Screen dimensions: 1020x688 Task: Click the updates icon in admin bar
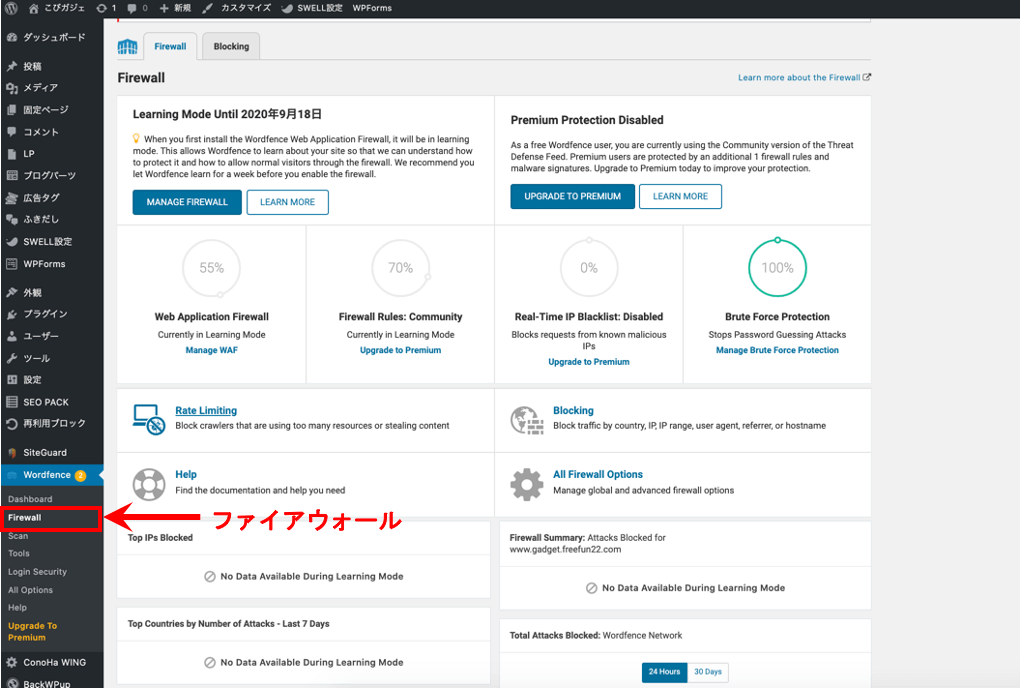pos(101,8)
